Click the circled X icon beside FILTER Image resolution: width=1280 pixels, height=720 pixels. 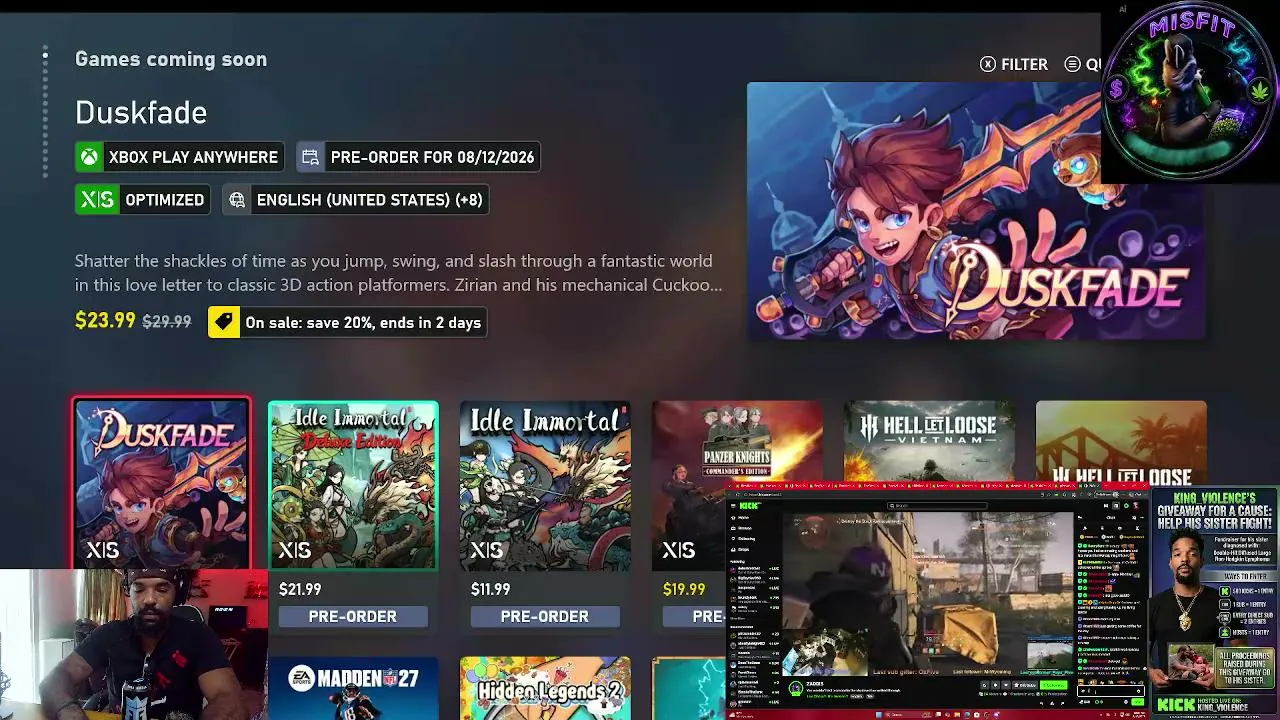tap(988, 64)
